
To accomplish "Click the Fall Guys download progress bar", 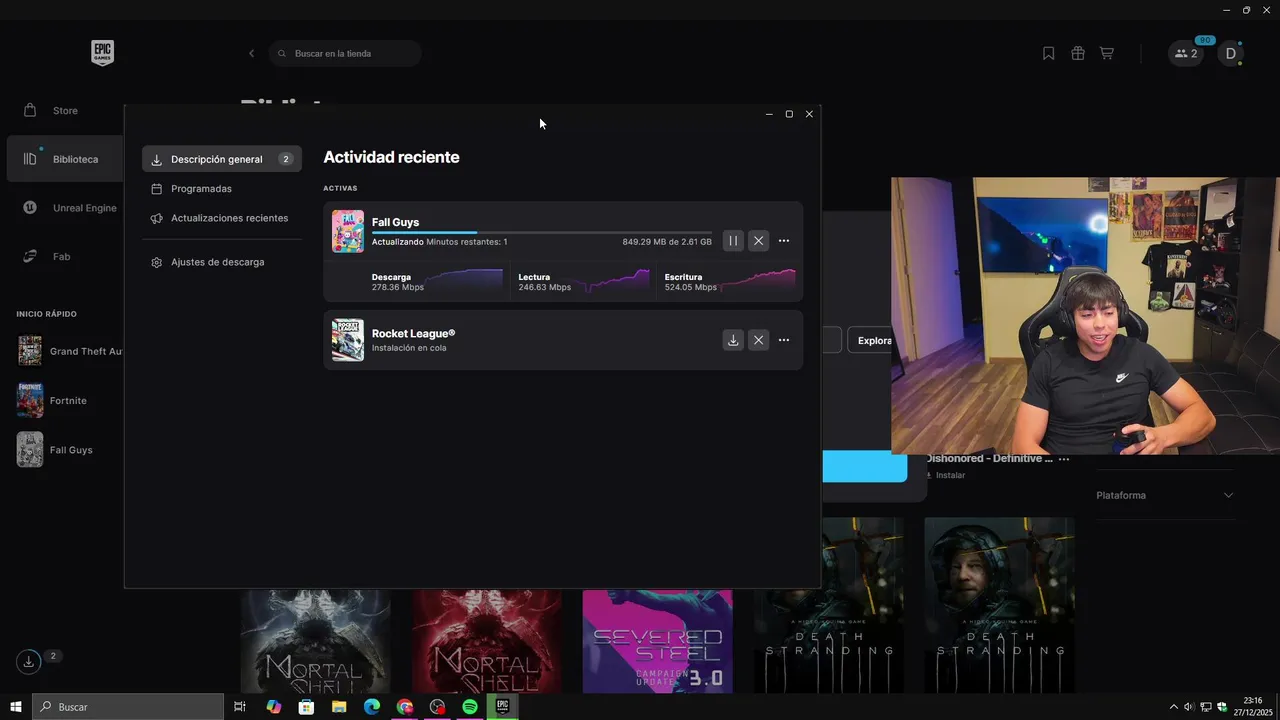I will [542, 232].
